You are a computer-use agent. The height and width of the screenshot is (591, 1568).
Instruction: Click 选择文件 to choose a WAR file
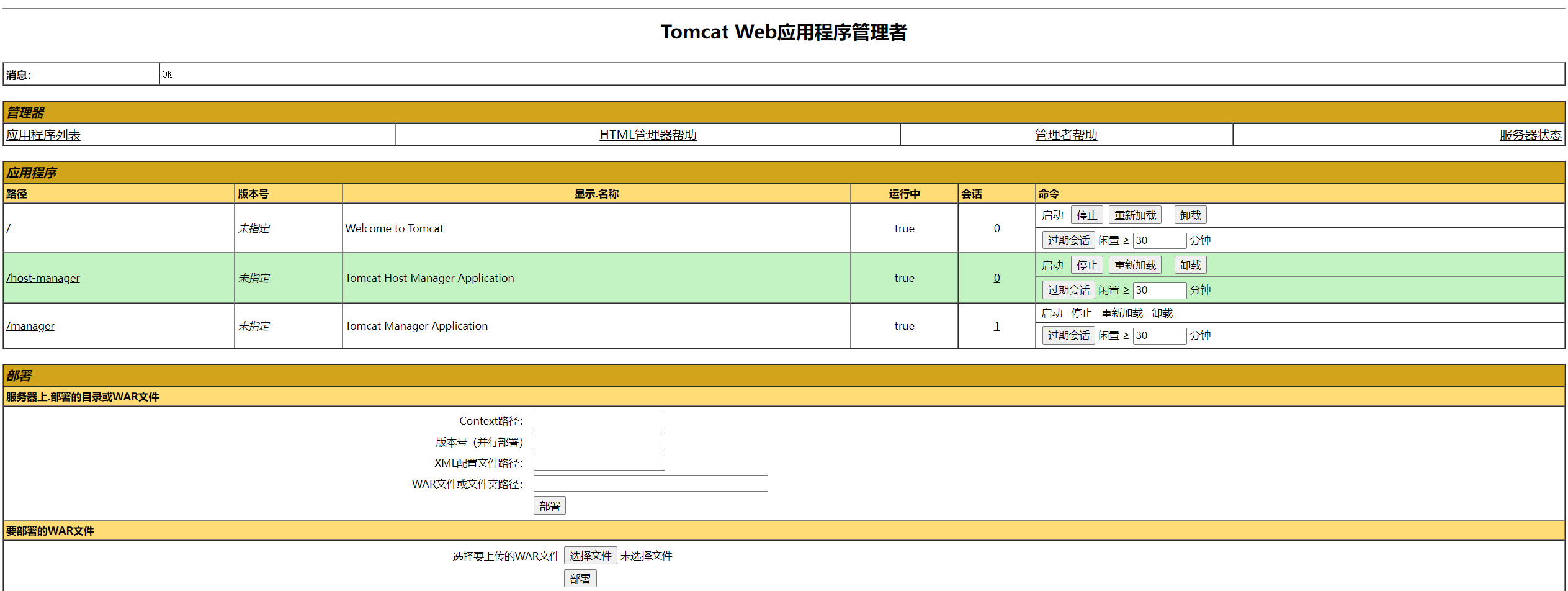(x=590, y=556)
